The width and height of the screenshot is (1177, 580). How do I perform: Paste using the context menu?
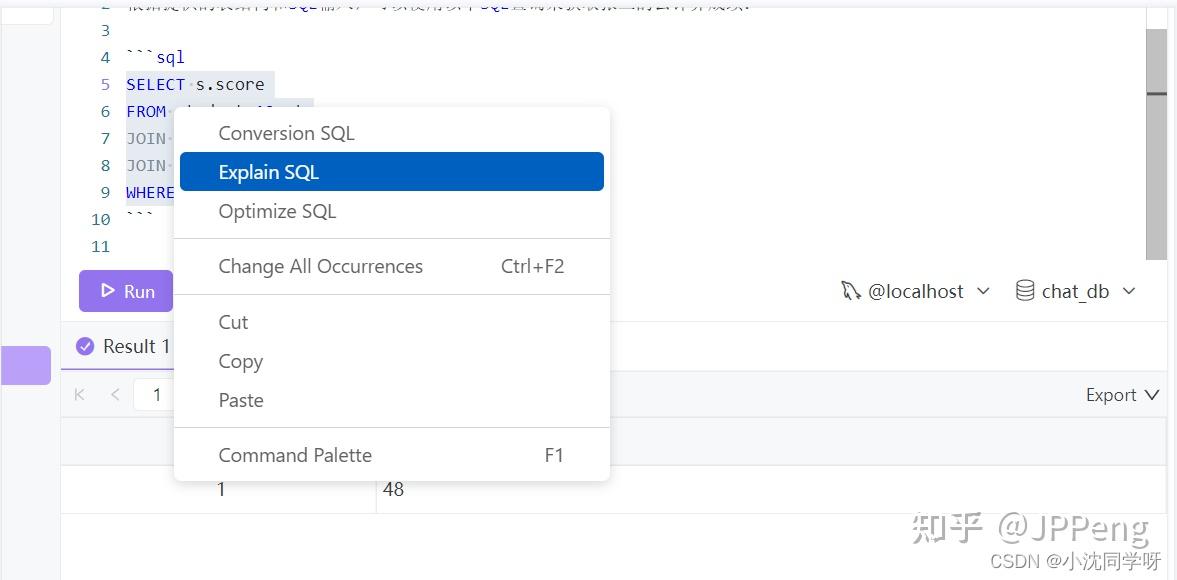(241, 400)
